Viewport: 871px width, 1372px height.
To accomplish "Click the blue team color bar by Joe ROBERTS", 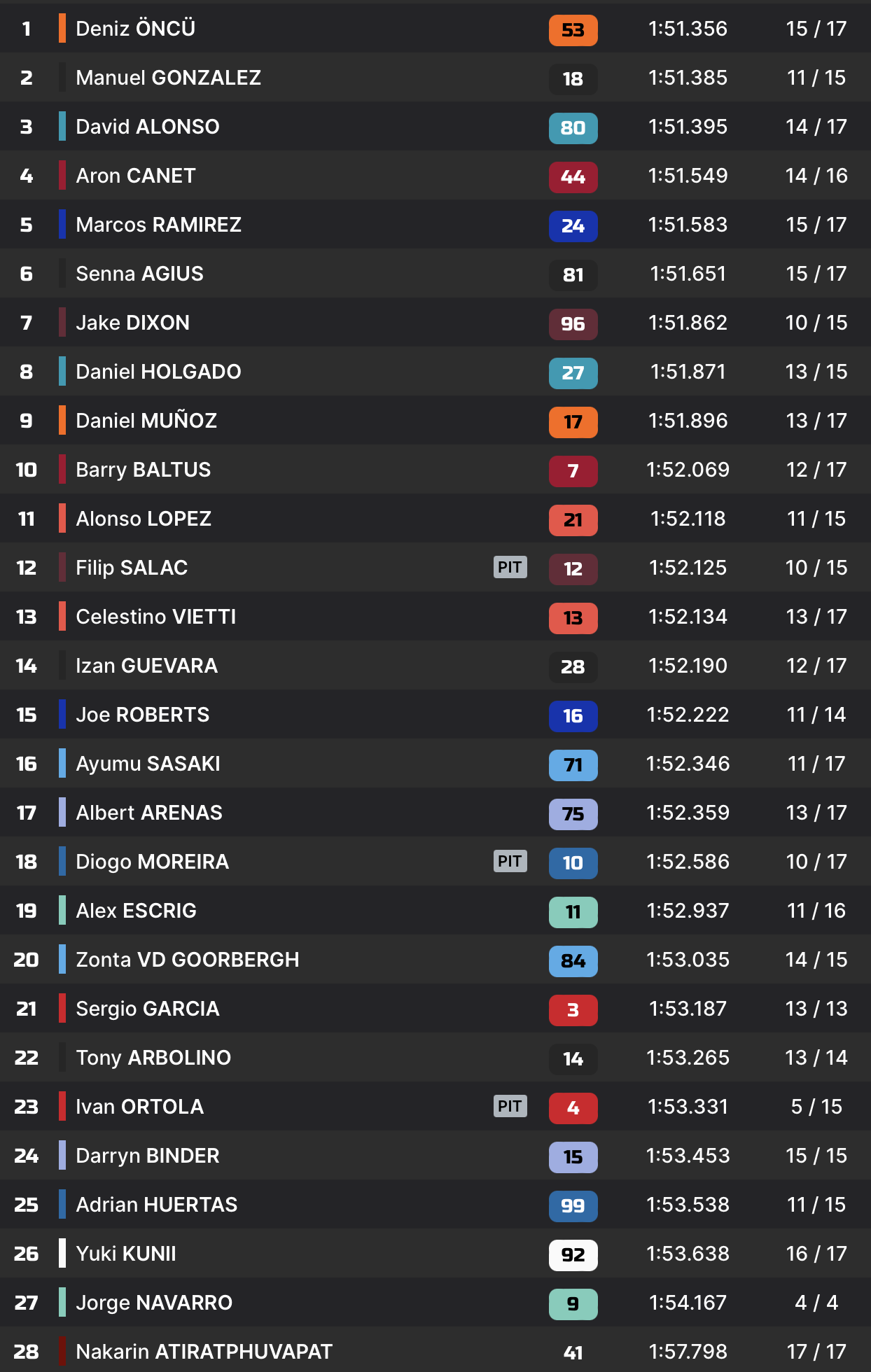I will tap(62, 715).
